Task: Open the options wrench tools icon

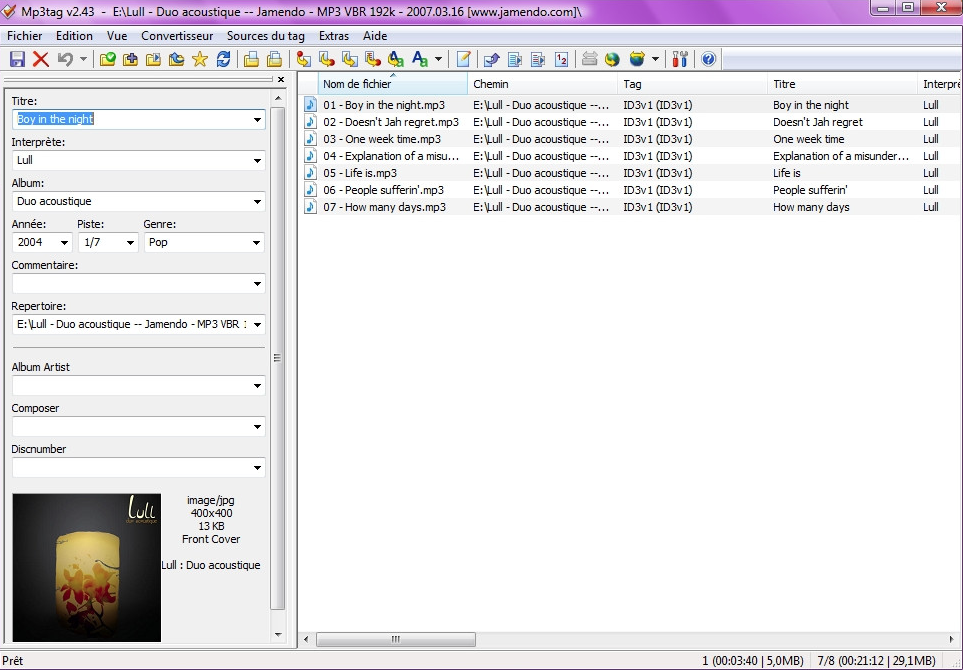Action: [x=680, y=60]
